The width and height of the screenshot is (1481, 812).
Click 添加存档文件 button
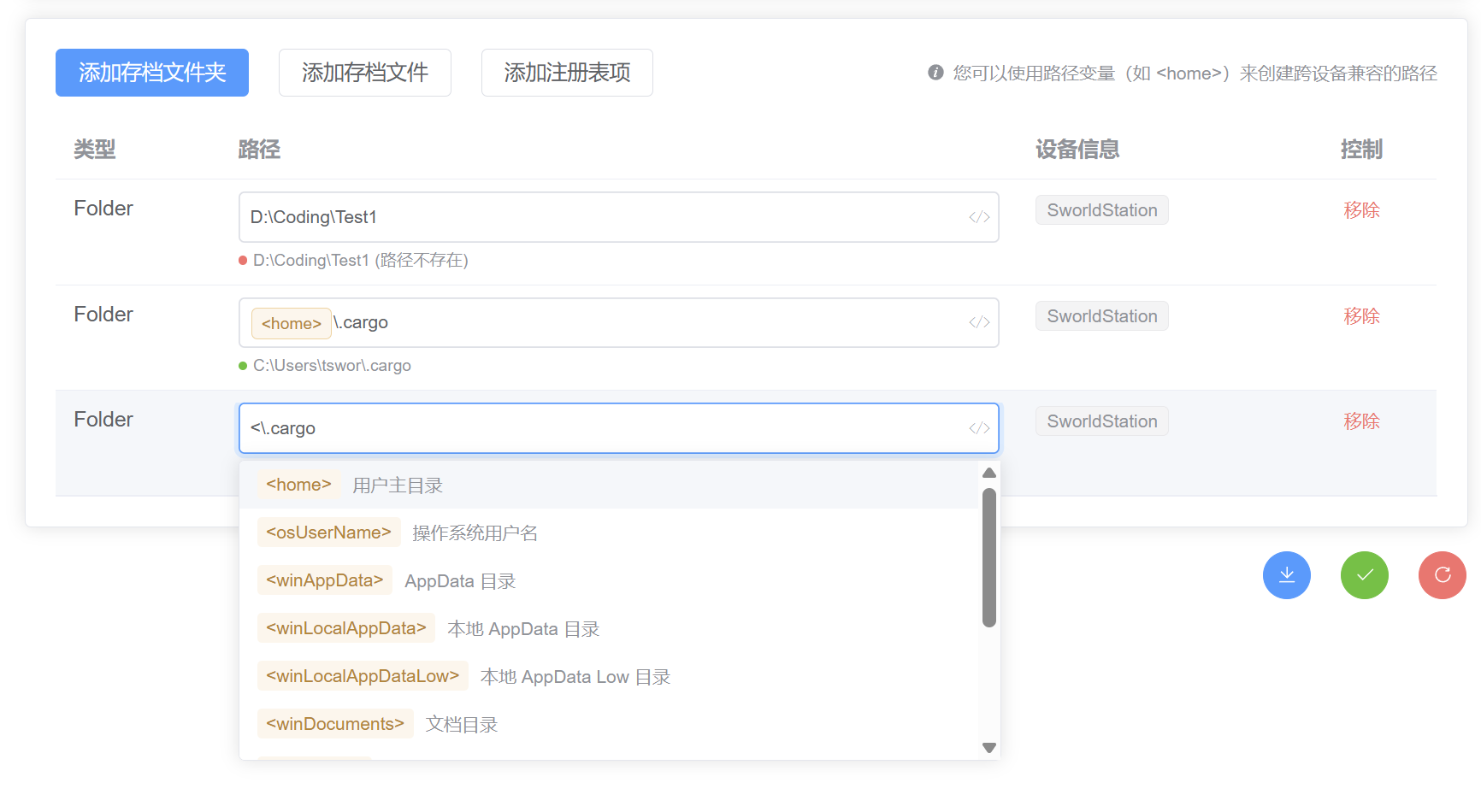(364, 73)
